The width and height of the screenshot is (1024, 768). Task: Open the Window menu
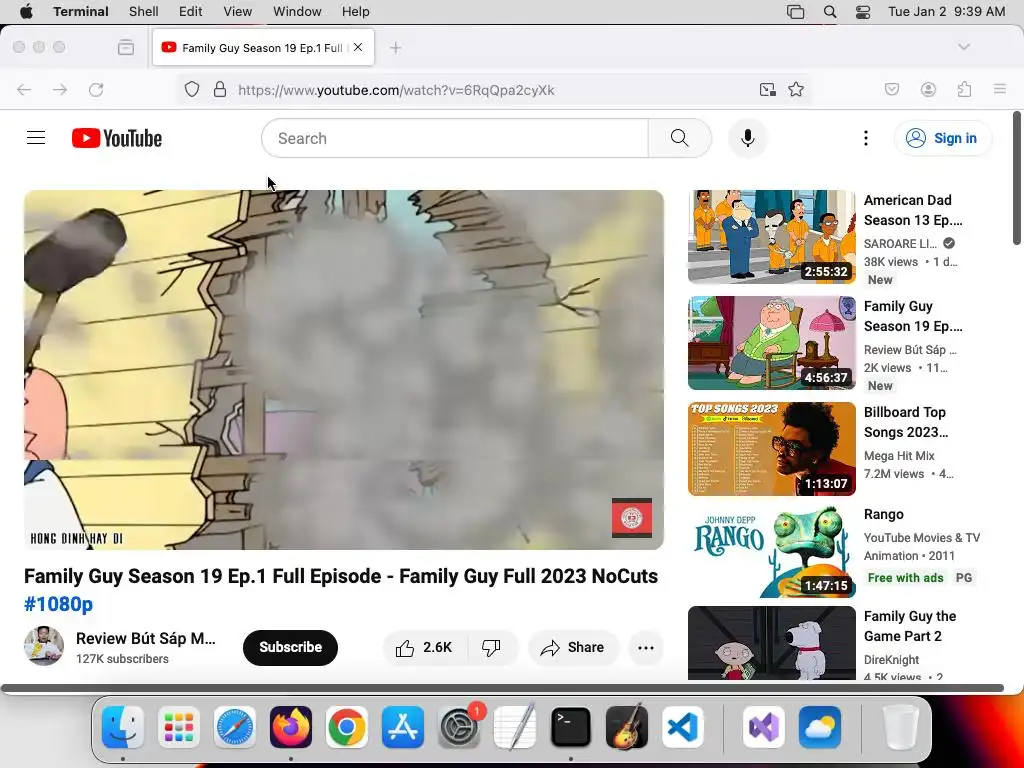point(297,11)
